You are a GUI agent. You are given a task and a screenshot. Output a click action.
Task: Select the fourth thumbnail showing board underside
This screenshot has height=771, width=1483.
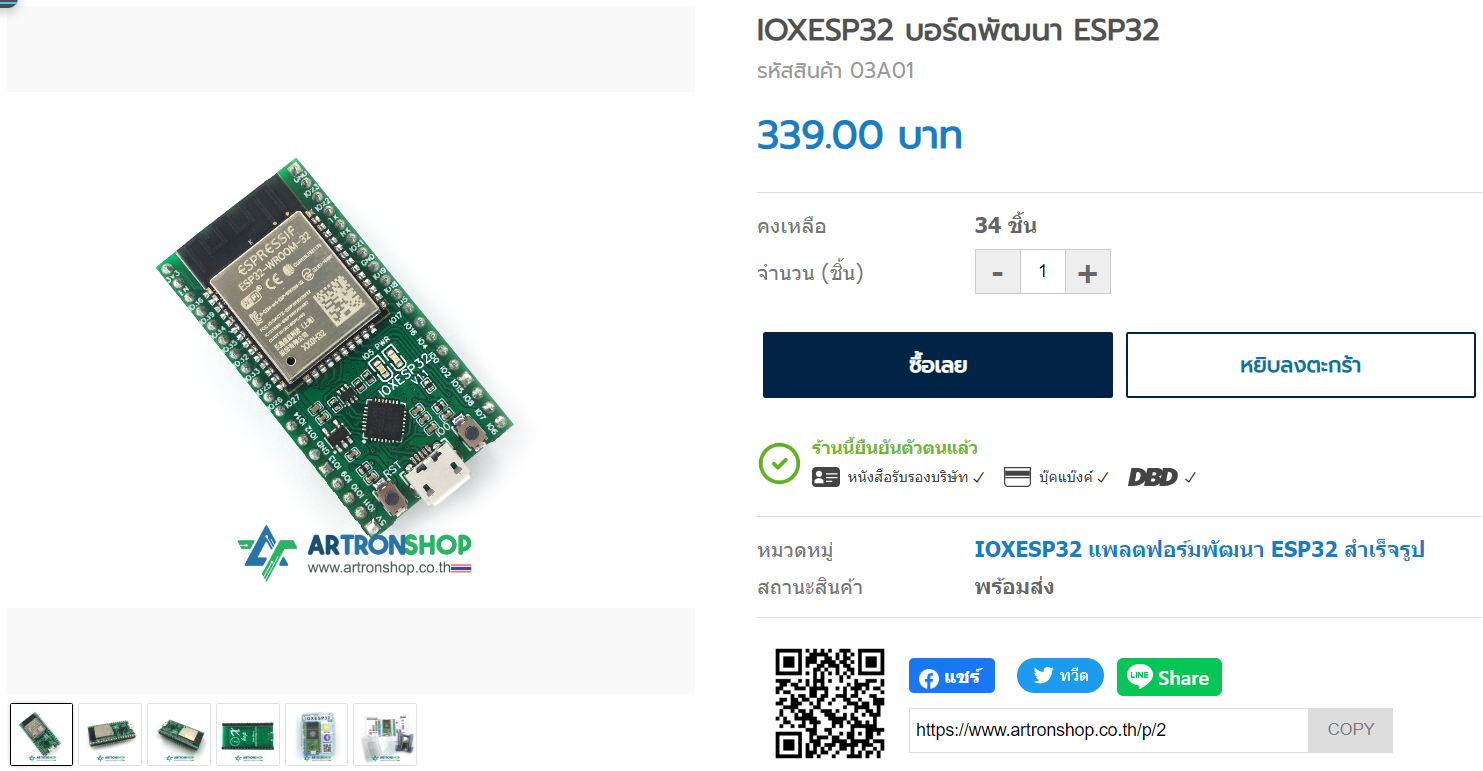click(x=248, y=735)
